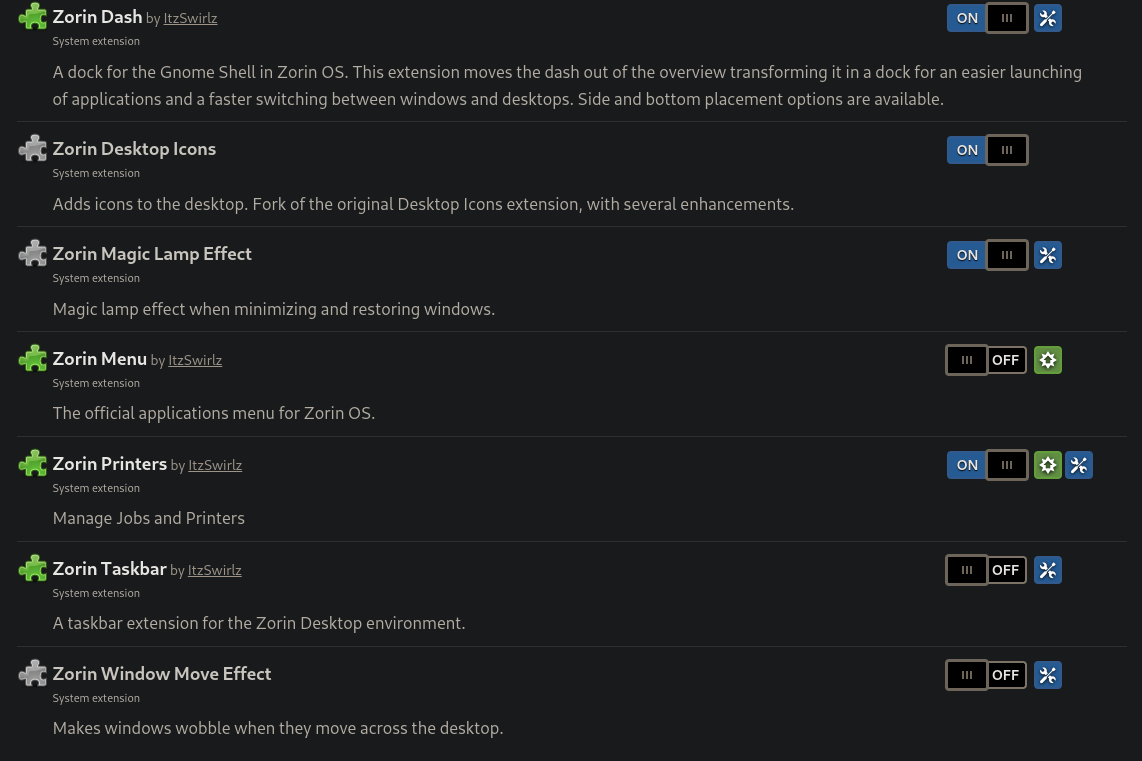Open Zorin Dash configuration tools icon
This screenshot has width=1142, height=761.
(x=1047, y=18)
